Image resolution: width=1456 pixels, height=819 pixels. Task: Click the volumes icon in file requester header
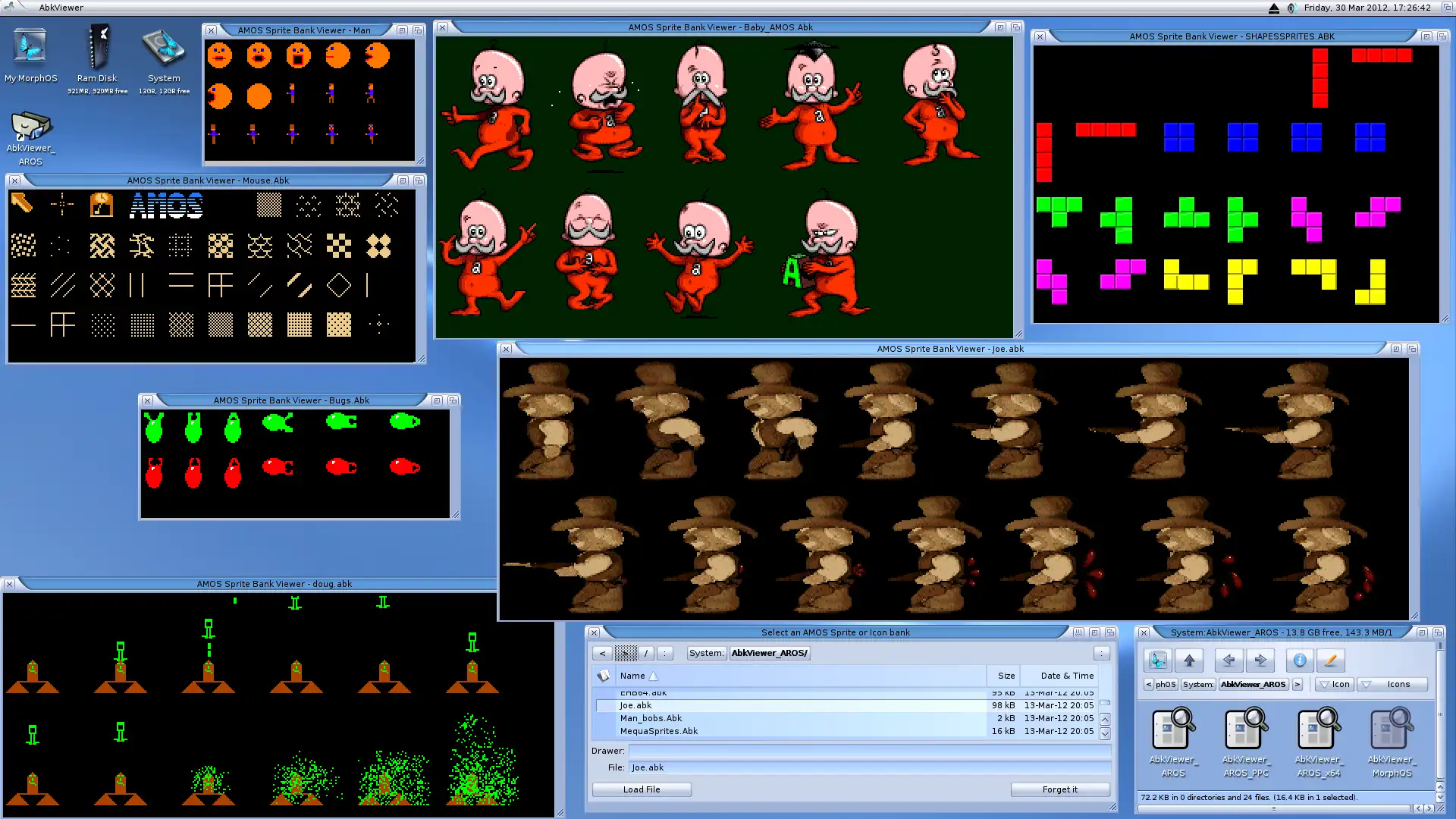[x=604, y=676]
